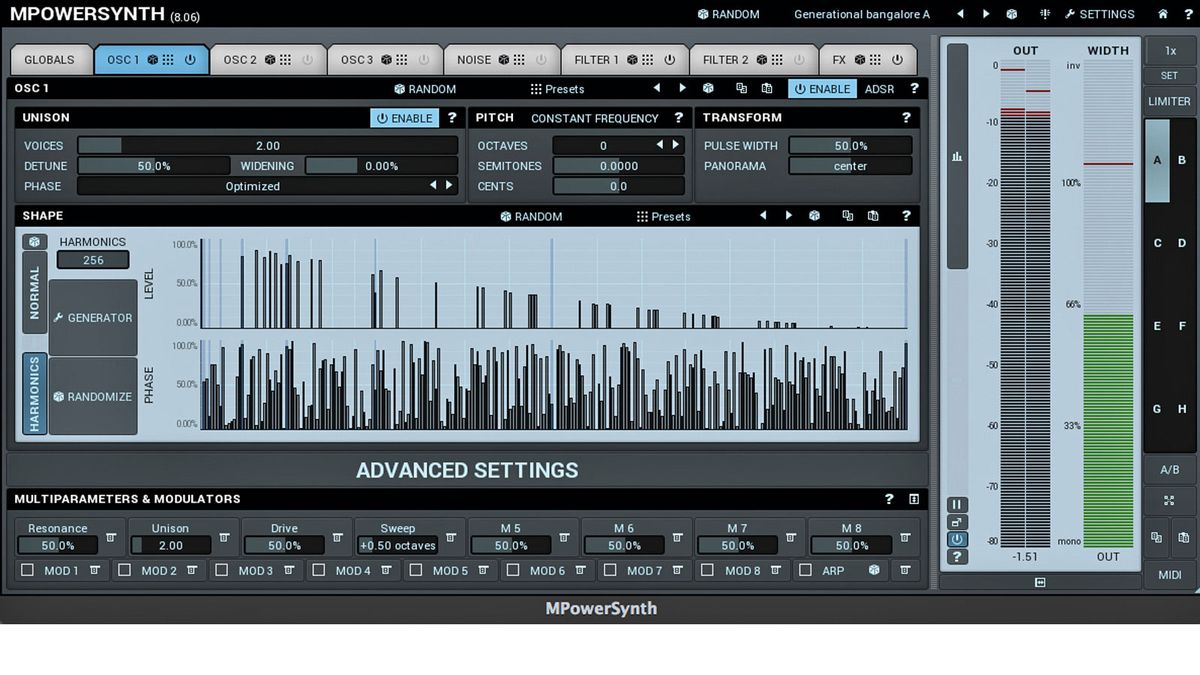The height and width of the screenshot is (675, 1200).
Task: Click the LIMITER button
Action: (x=1169, y=101)
